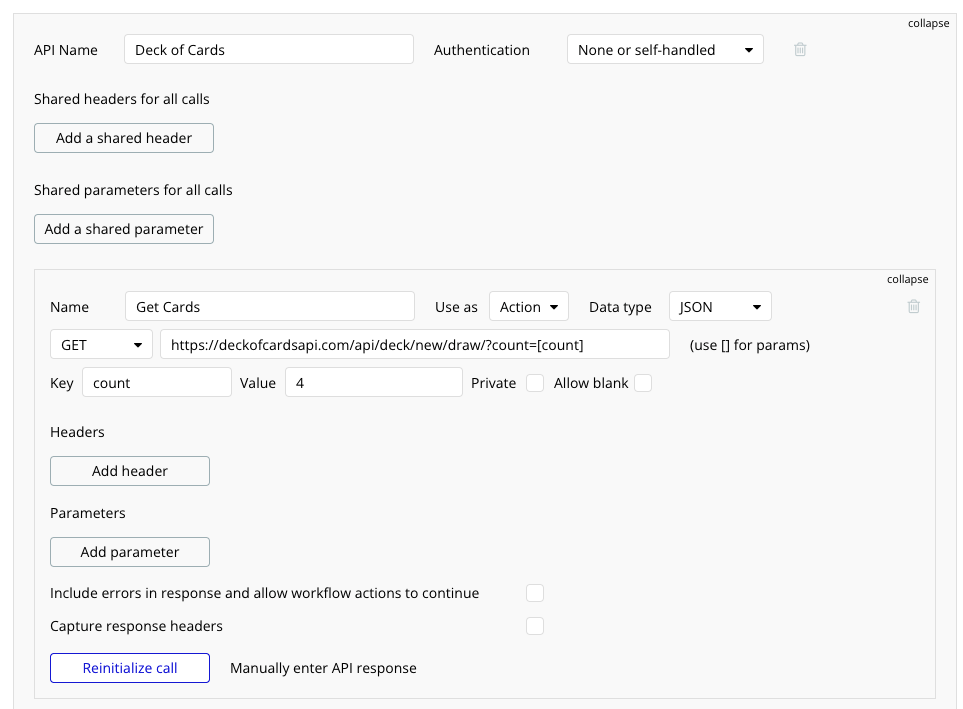
Task: Open Manually enter API response link
Action: [323, 668]
